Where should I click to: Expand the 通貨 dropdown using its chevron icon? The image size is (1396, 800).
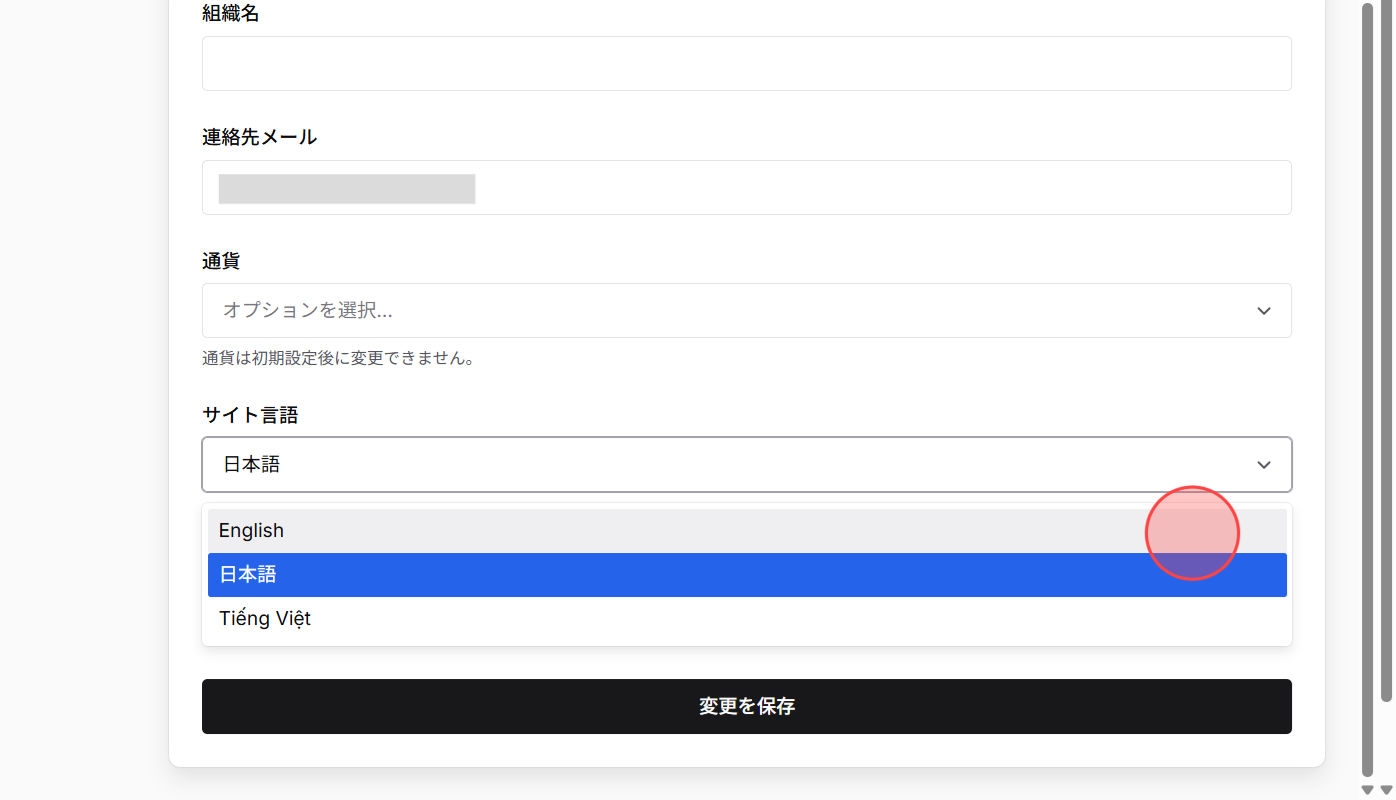[x=1263, y=310]
